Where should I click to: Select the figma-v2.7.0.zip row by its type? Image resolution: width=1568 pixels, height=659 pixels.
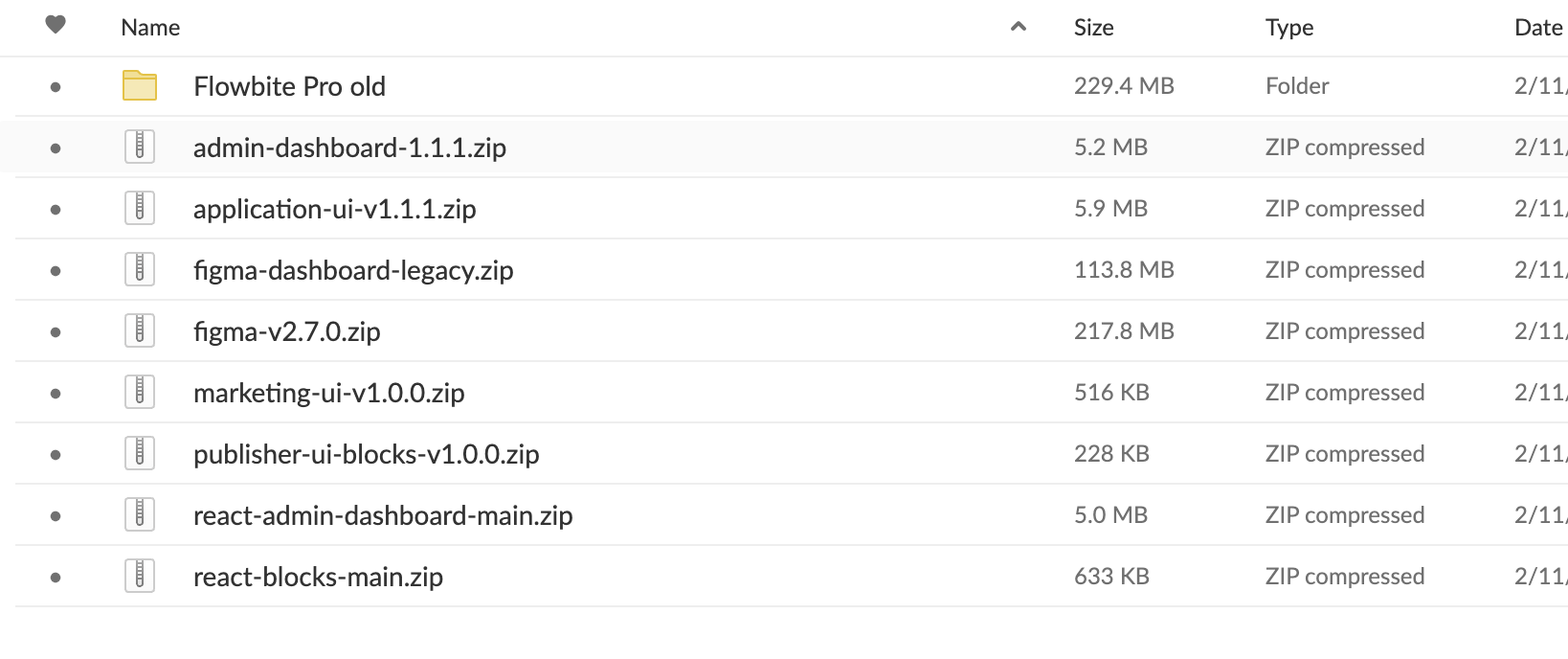coord(1345,331)
